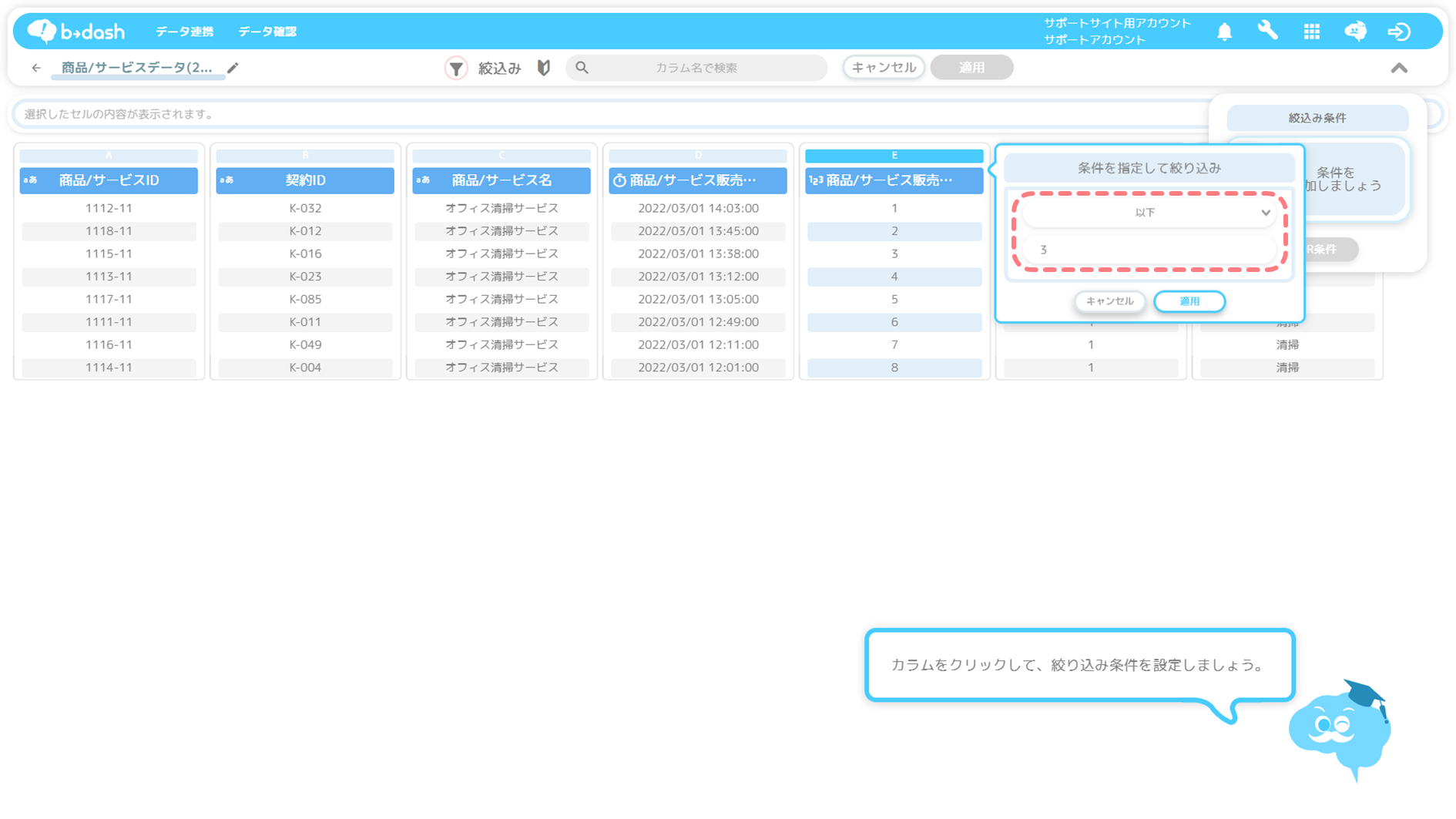
Task: Click cell K-049
Action: pos(305,344)
